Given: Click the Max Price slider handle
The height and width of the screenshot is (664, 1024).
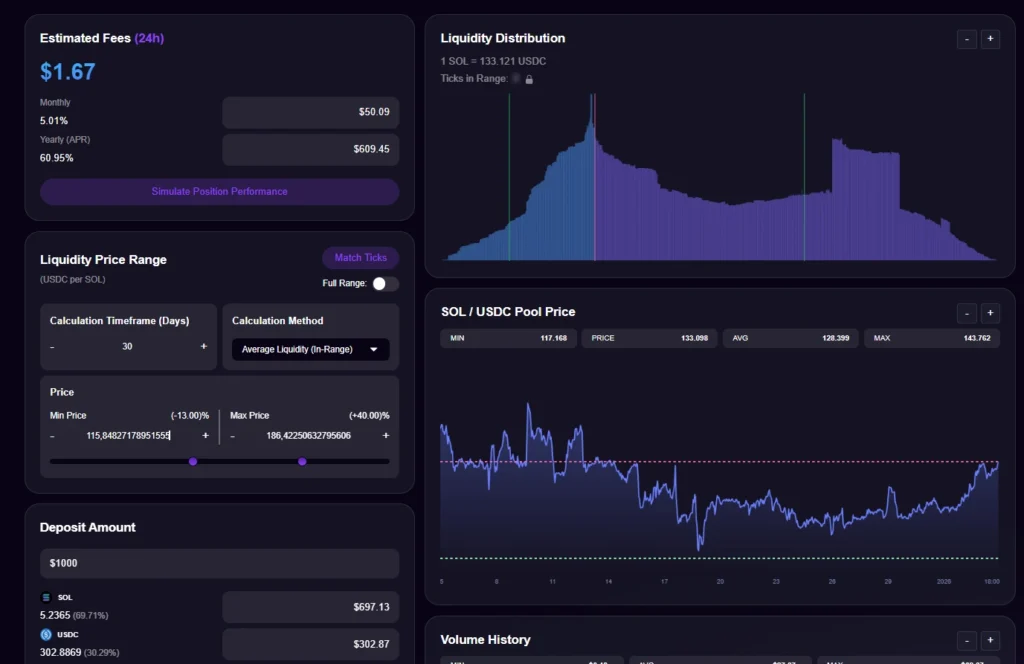Looking at the screenshot, I should [302, 461].
